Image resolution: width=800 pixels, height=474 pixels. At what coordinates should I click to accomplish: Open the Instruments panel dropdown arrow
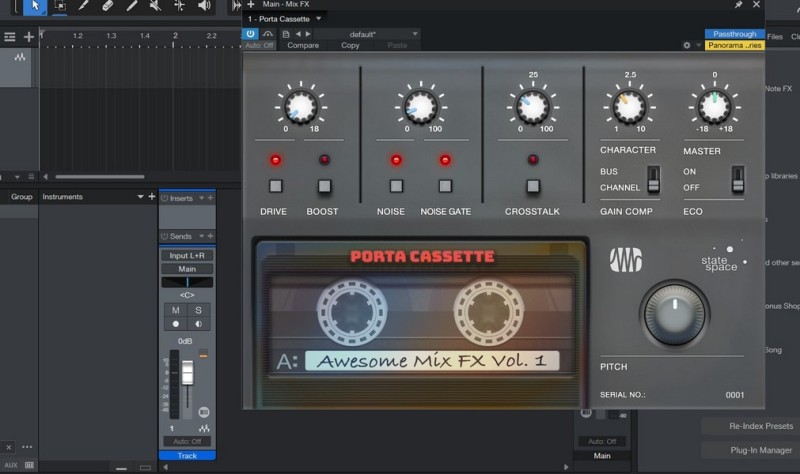point(140,196)
